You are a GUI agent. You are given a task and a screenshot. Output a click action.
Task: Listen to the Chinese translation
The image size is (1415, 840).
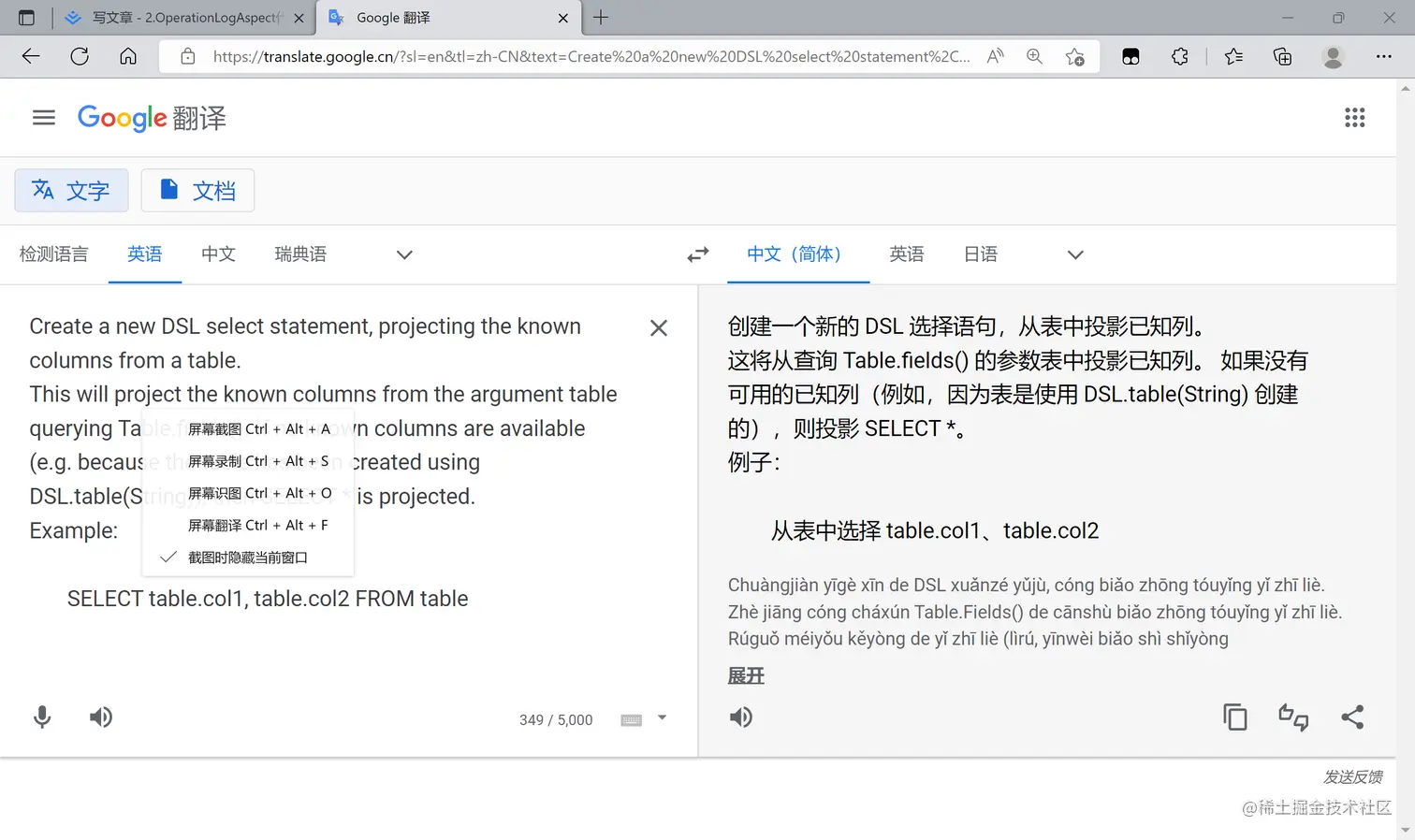click(741, 717)
